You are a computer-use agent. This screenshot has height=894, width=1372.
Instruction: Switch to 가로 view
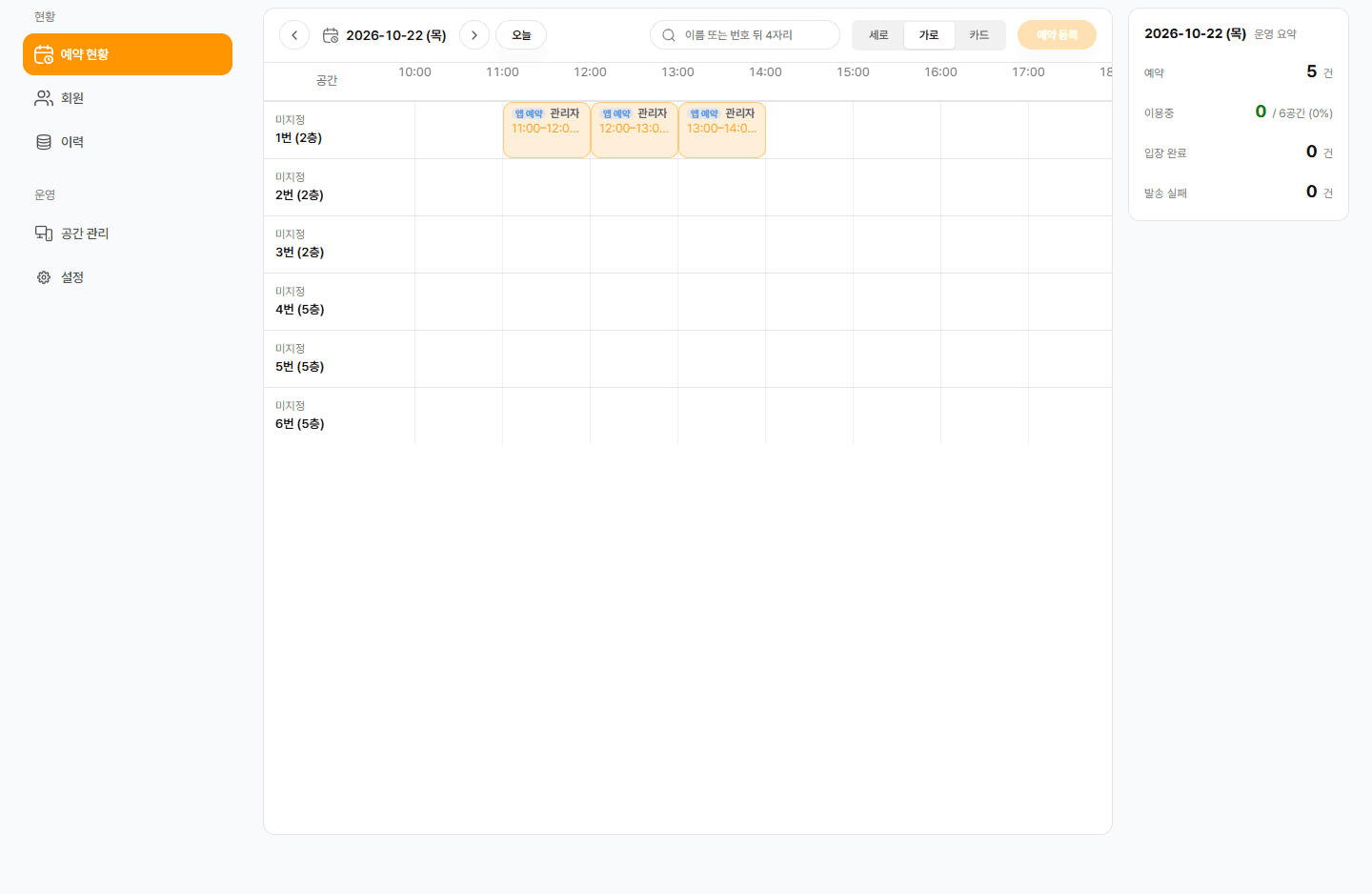[x=929, y=35]
